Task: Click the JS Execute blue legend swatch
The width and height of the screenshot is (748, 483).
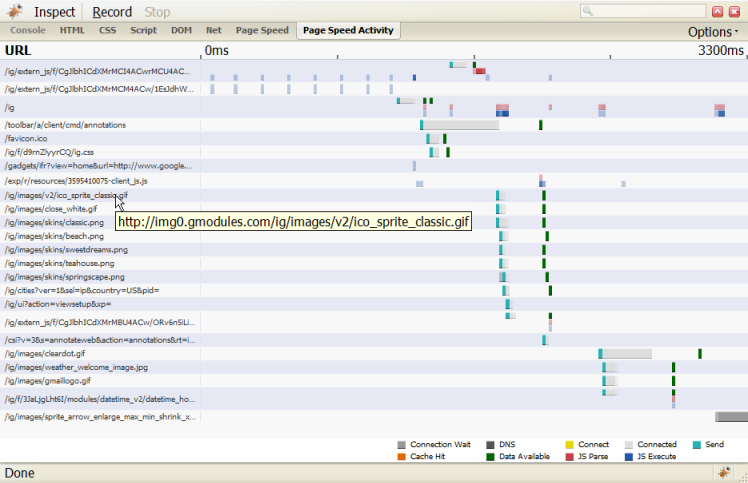Action: pos(628,456)
